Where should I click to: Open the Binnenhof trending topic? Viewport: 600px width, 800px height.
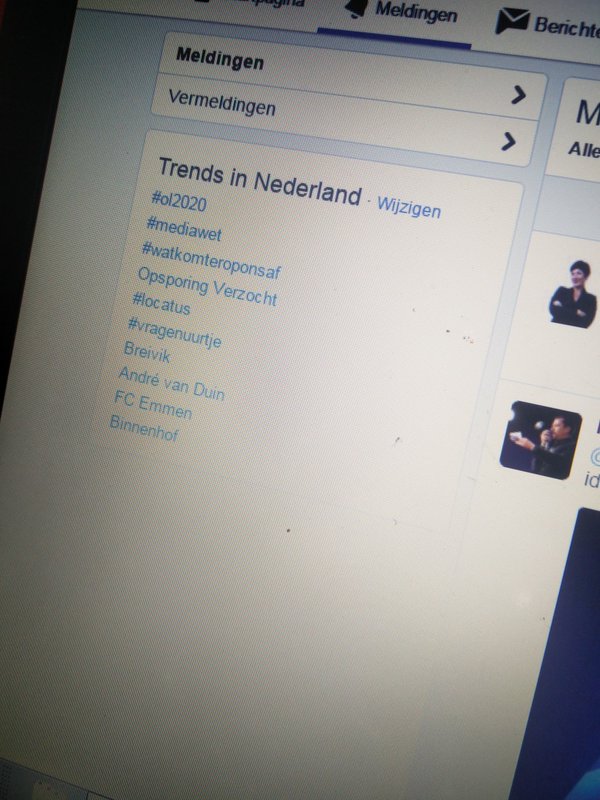pos(144,428)
